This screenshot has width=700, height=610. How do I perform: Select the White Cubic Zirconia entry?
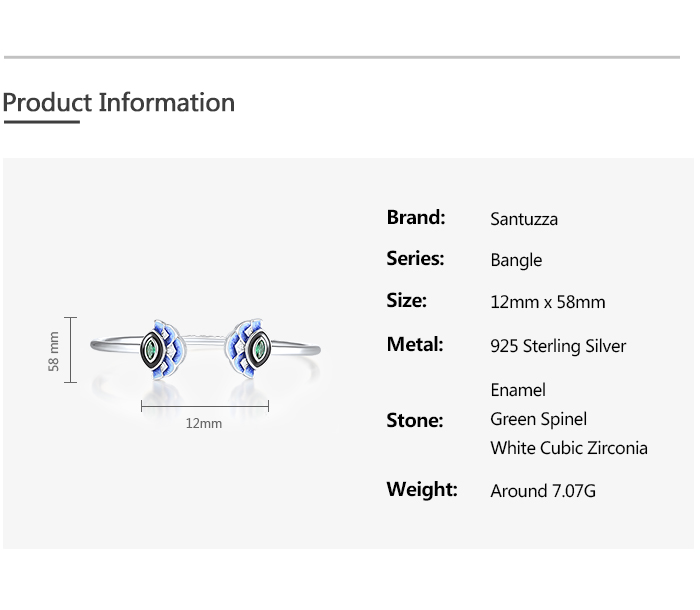coord(568,448)
